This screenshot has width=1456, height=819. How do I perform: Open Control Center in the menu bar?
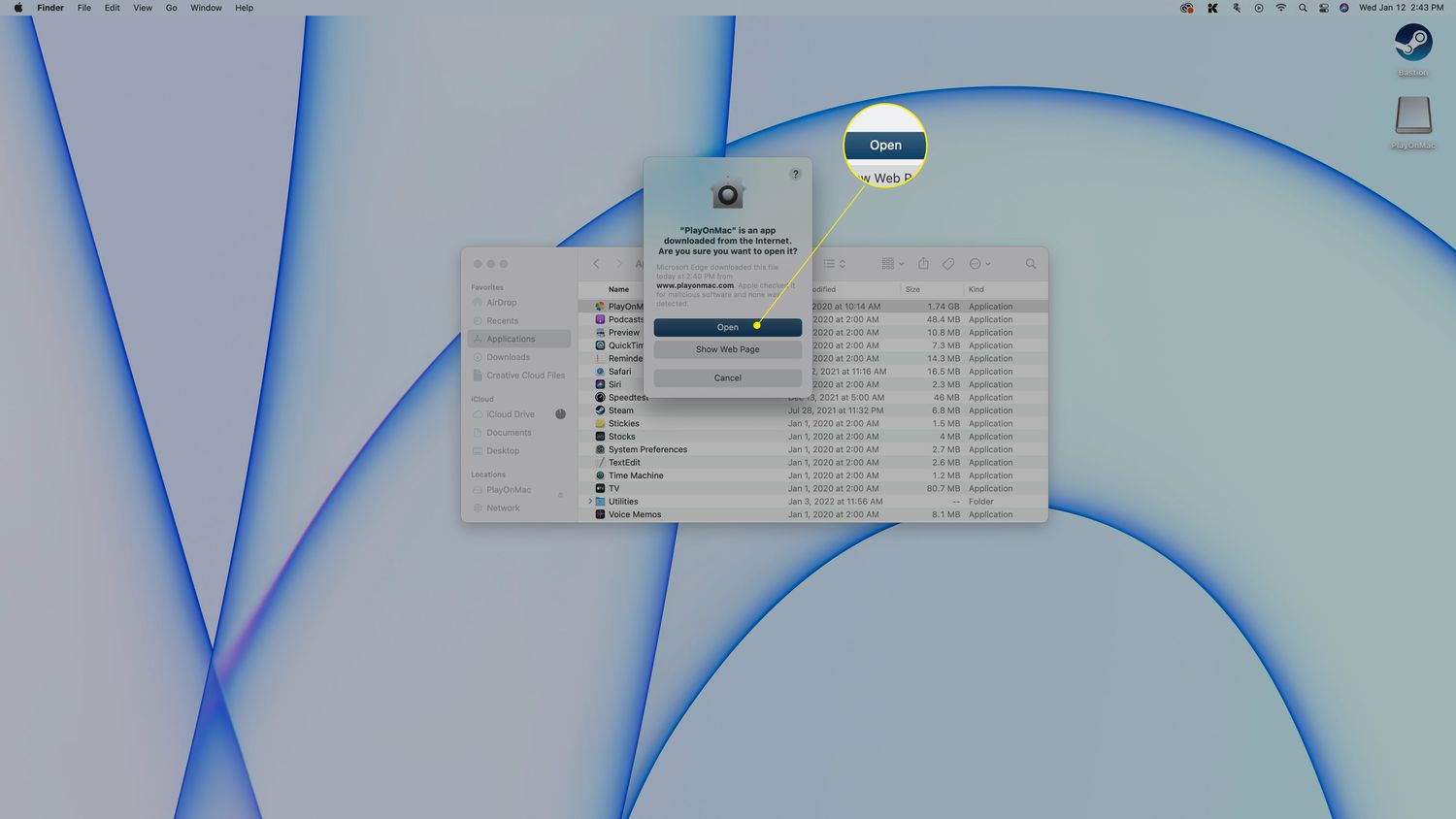(1323, 8)
